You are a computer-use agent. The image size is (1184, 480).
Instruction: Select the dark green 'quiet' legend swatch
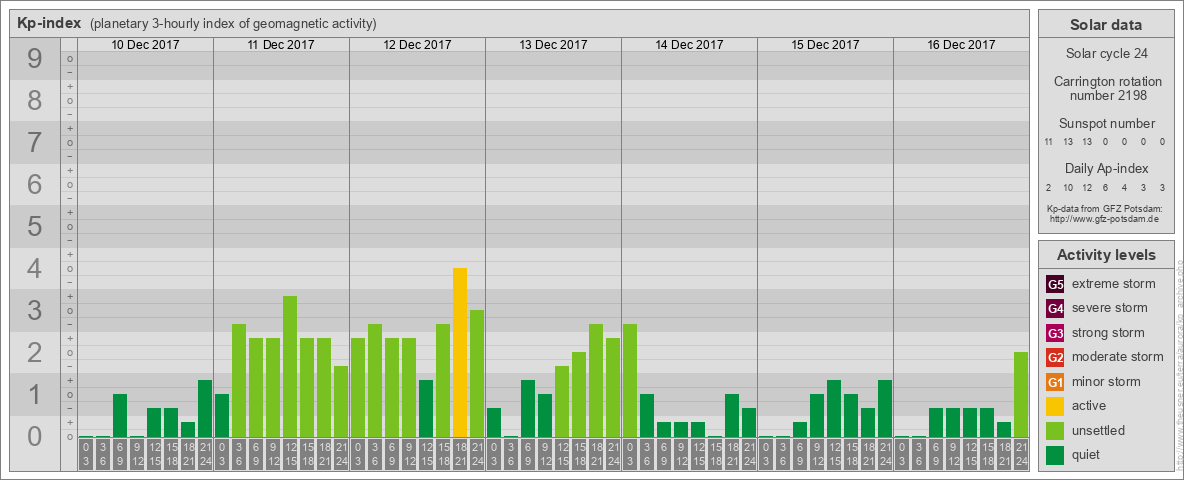(1056, 455)
